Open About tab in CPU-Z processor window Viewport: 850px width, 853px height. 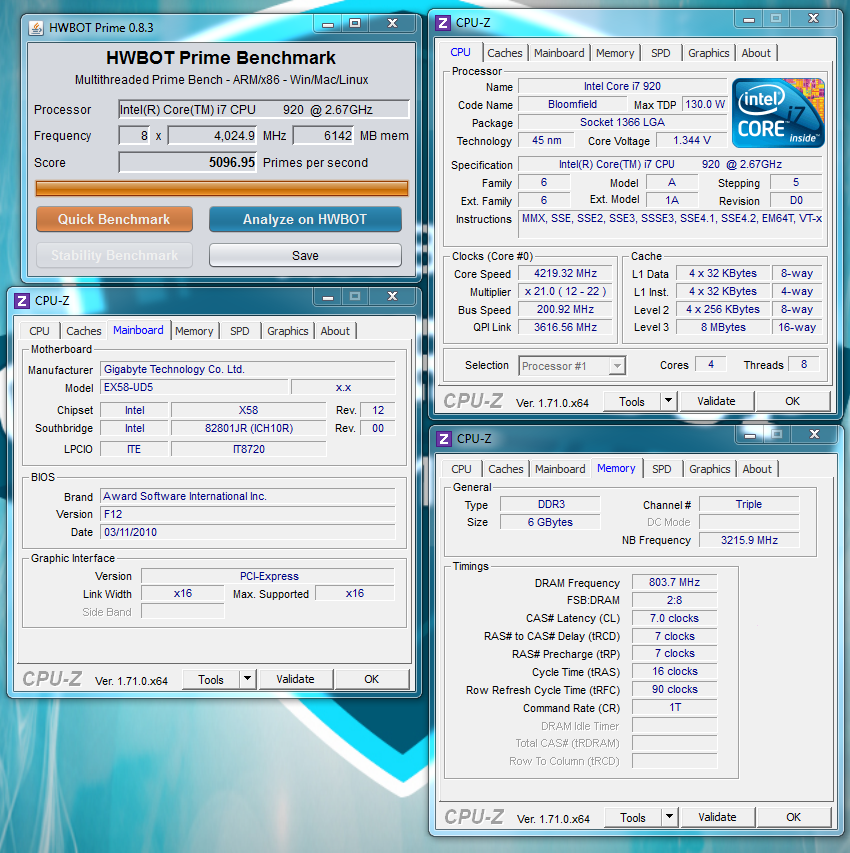pyautogui.click(x=756, y=53)
